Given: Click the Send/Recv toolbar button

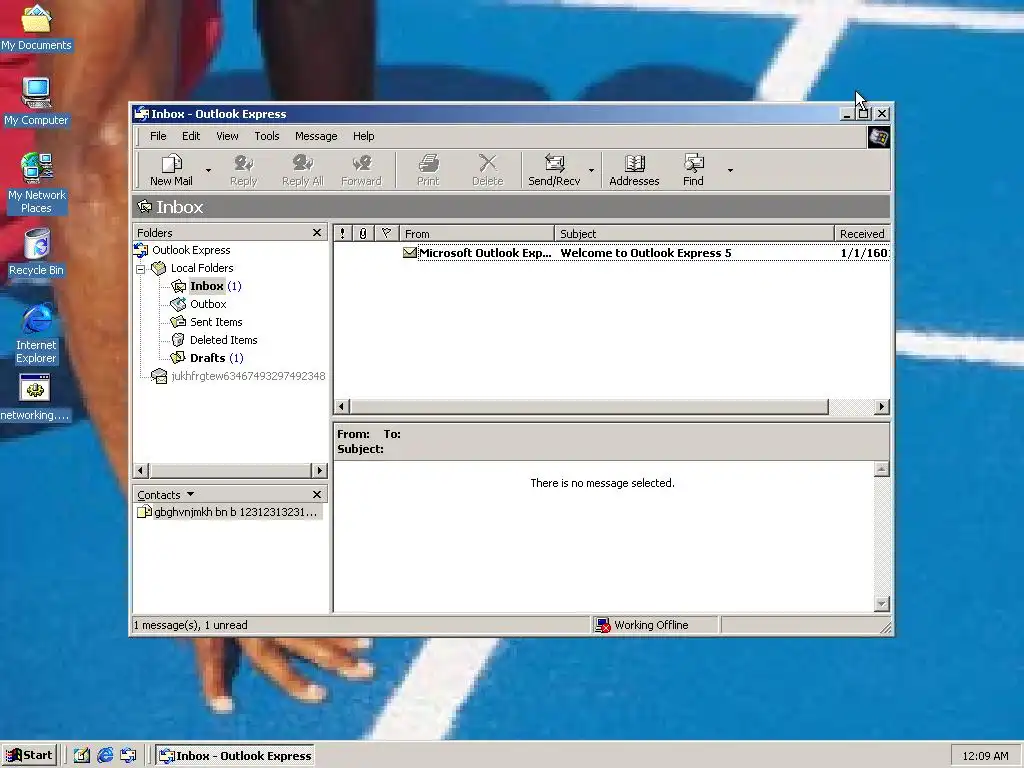Looking at the screenshot, I should [x=554, y=170].
